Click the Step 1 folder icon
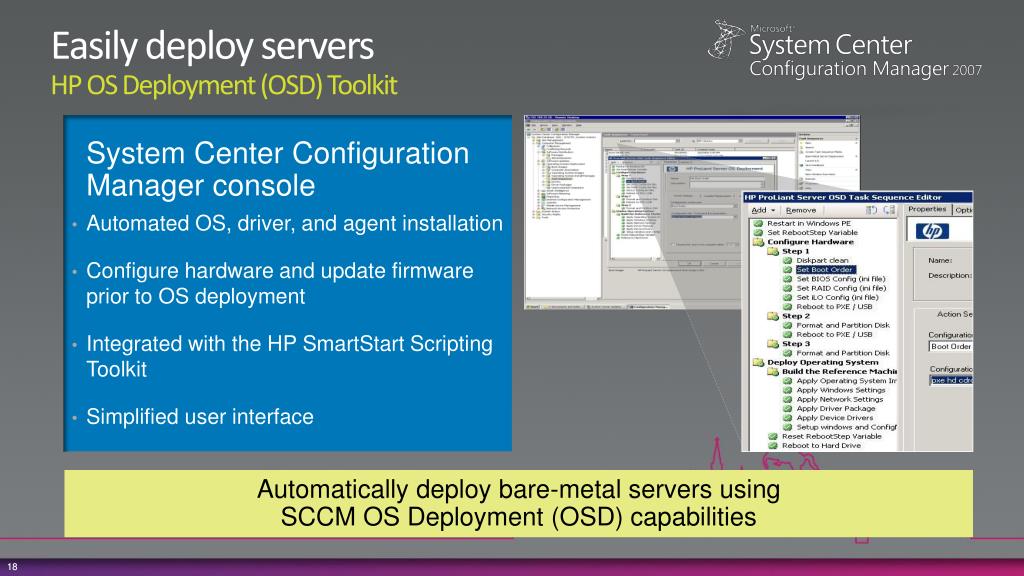This screenshot has height=576, width=1024. click(x=773, y=252)
